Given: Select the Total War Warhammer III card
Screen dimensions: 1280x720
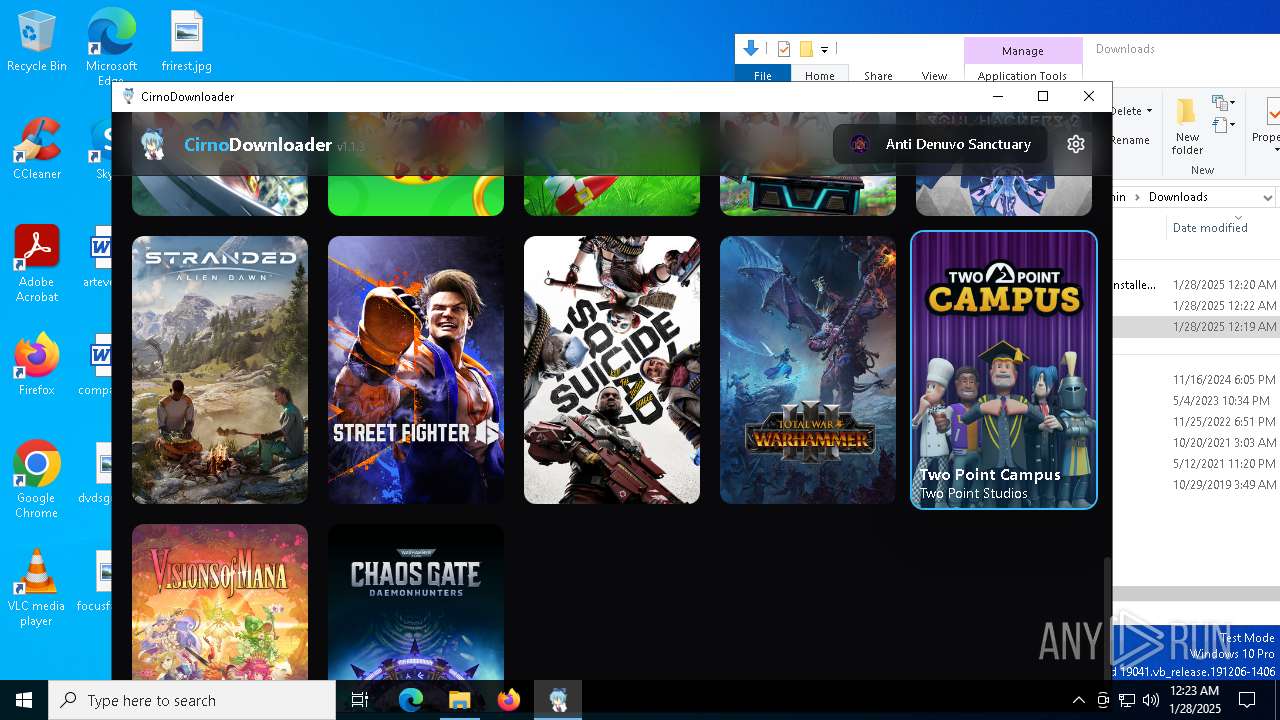Looking at the screenshot, I should point(808,370).
